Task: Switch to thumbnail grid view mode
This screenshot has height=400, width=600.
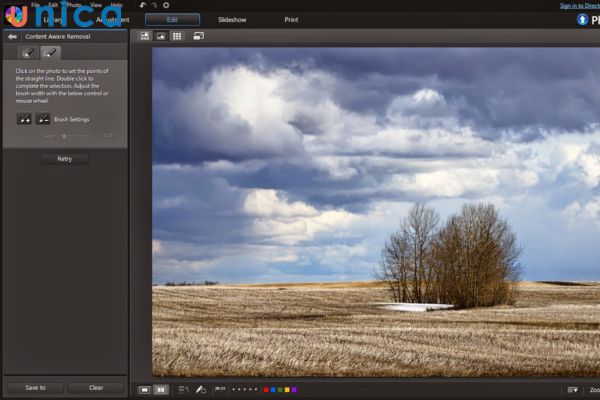Action: tap(177, 36)
